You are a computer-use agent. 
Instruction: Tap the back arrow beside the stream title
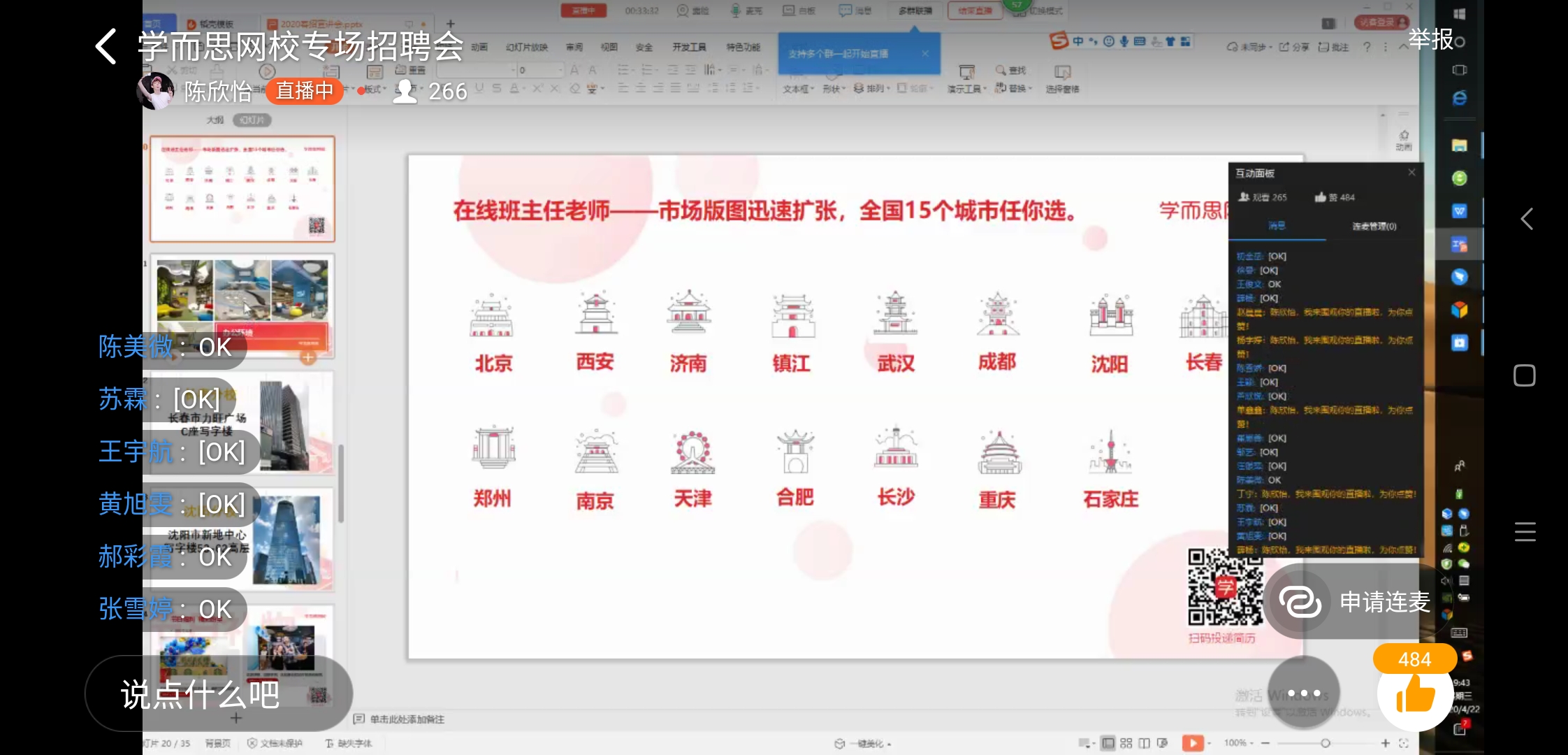106,46
